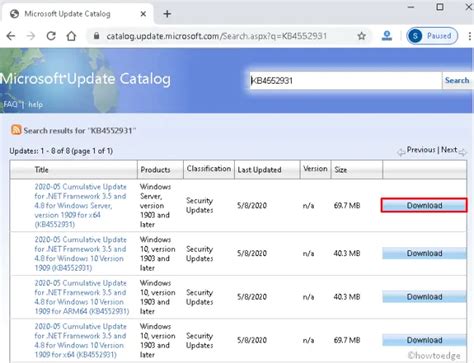Screen dimensions: 474x363
Task: Download the Windows 10 x64 69.7 MB update
Action: click(424, 340)
